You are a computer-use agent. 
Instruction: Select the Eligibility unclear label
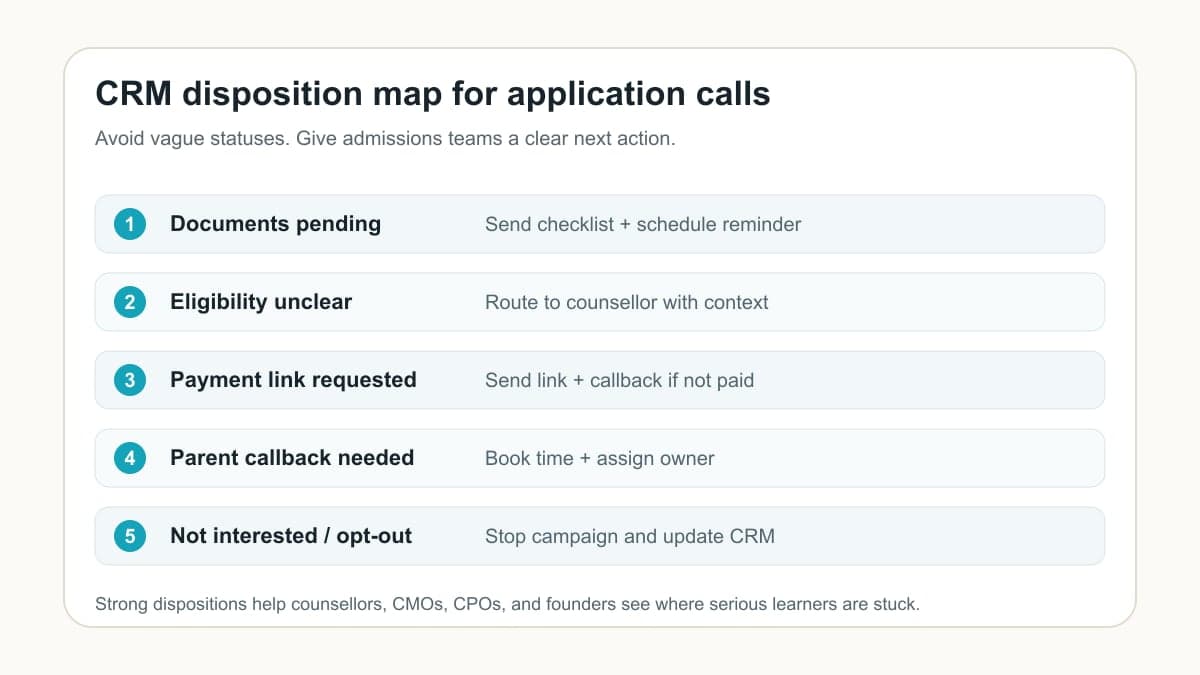coord(261,302)
